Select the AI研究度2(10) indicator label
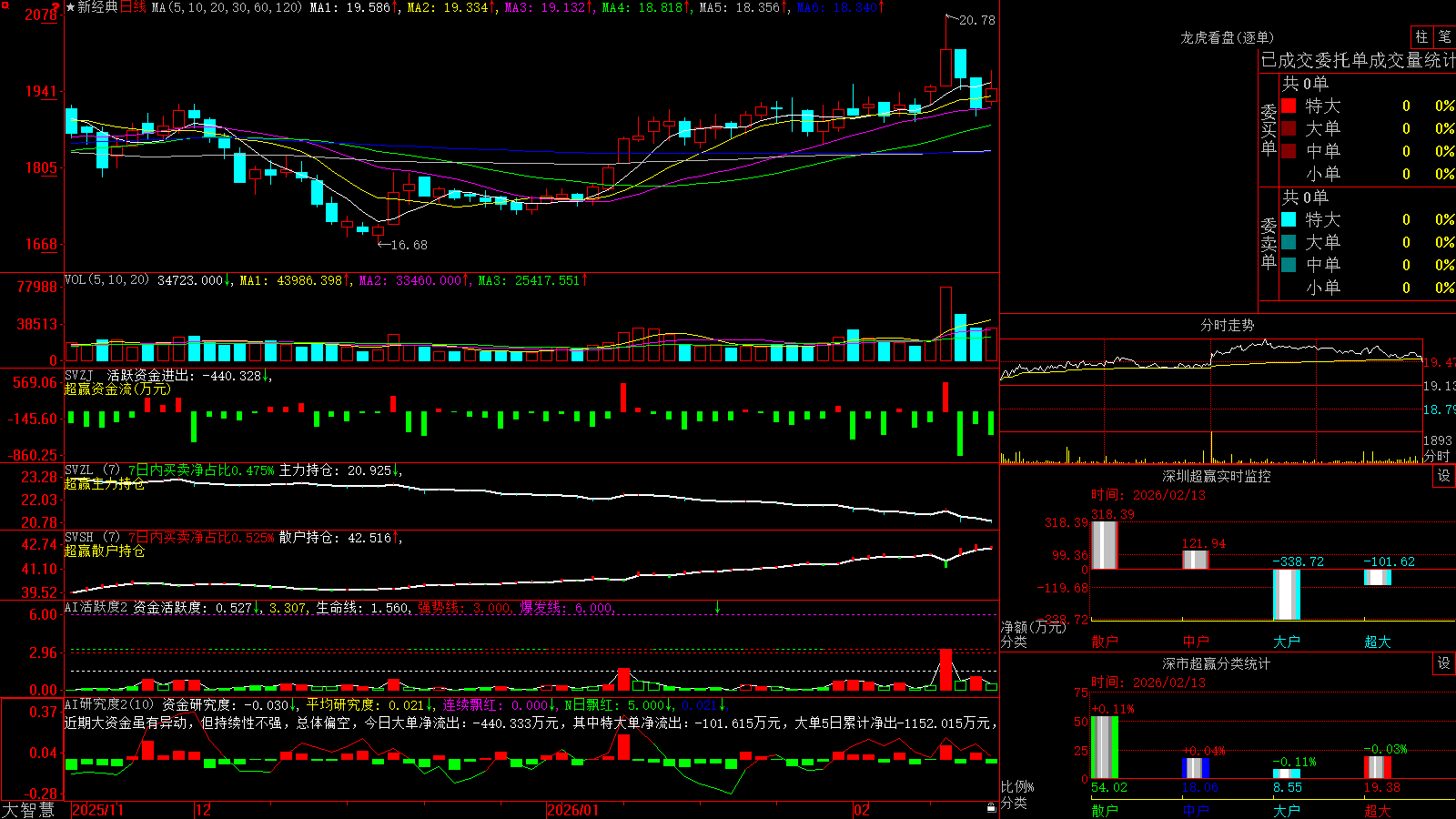Viewport: 1456px width, 819px height. coord(109,704)
